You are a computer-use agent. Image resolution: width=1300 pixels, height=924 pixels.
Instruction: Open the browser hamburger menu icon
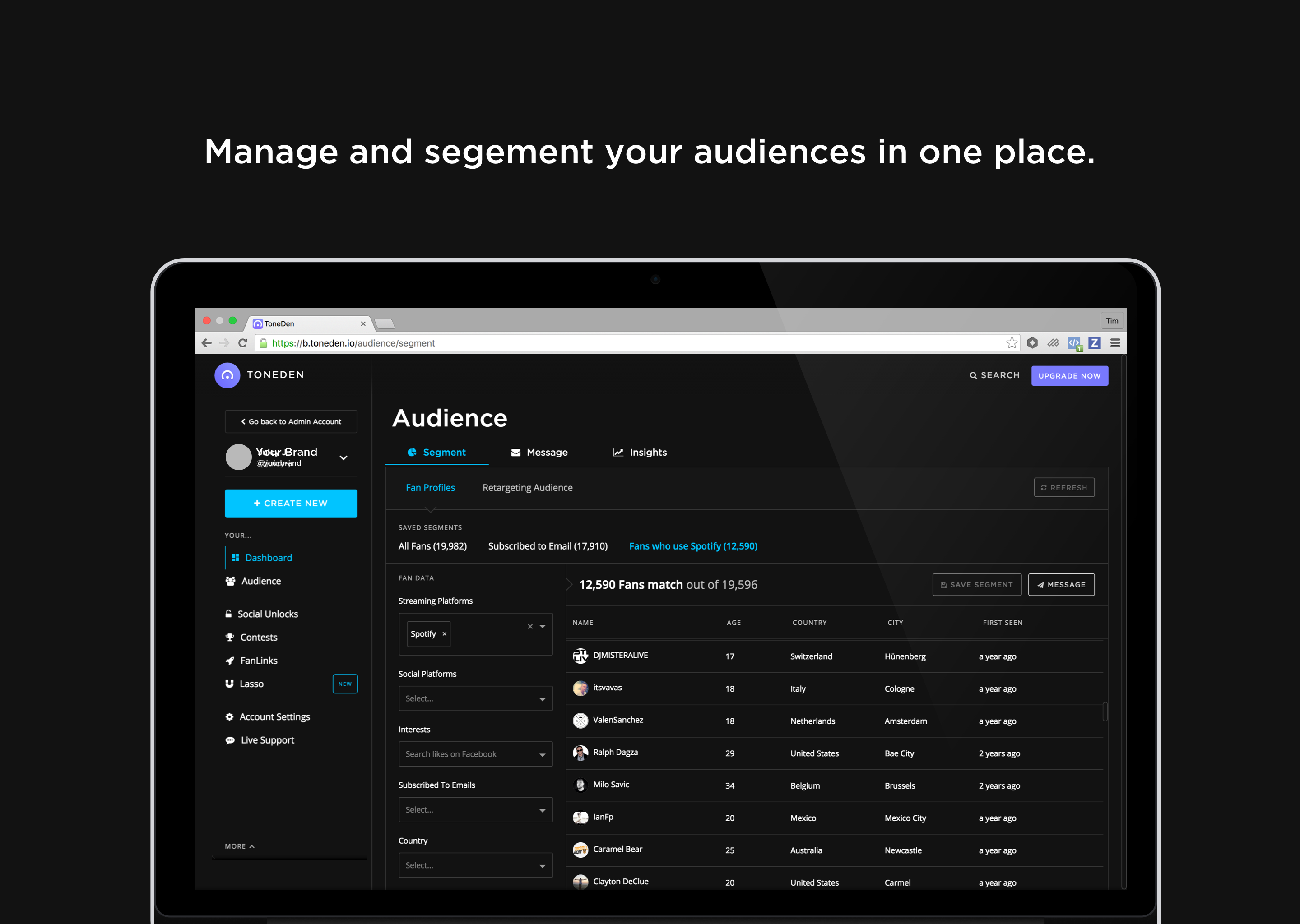[x=1115, y=343]
